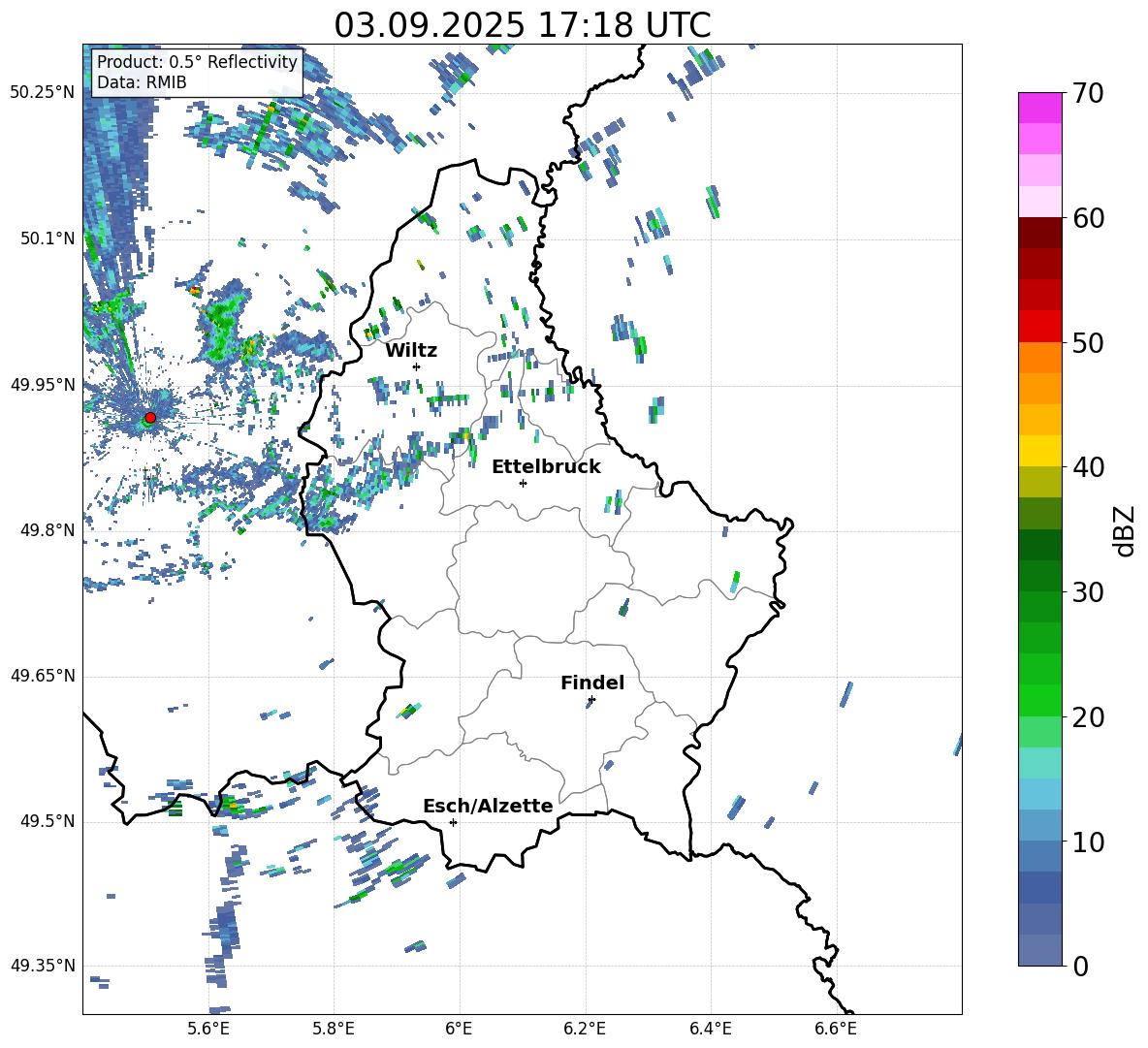
Task: Click the 49.5°N latitude label
Action: coord(47,821)
